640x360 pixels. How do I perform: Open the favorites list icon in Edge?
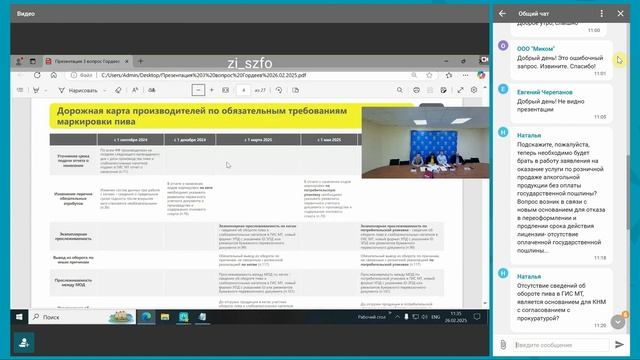449,75
